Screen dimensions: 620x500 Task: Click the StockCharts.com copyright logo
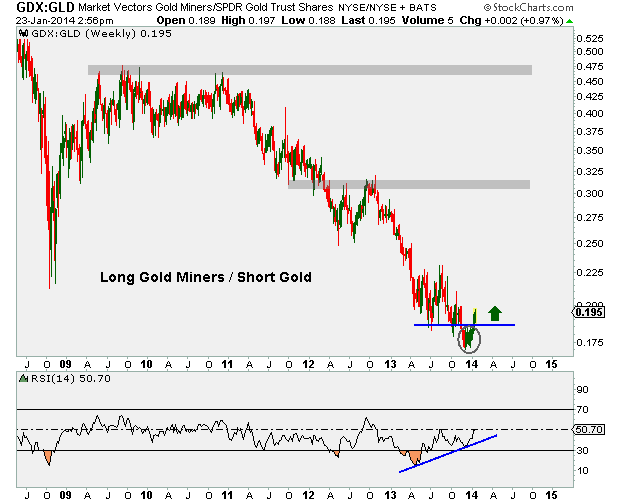pyautogui.click(x=528, y=7)
